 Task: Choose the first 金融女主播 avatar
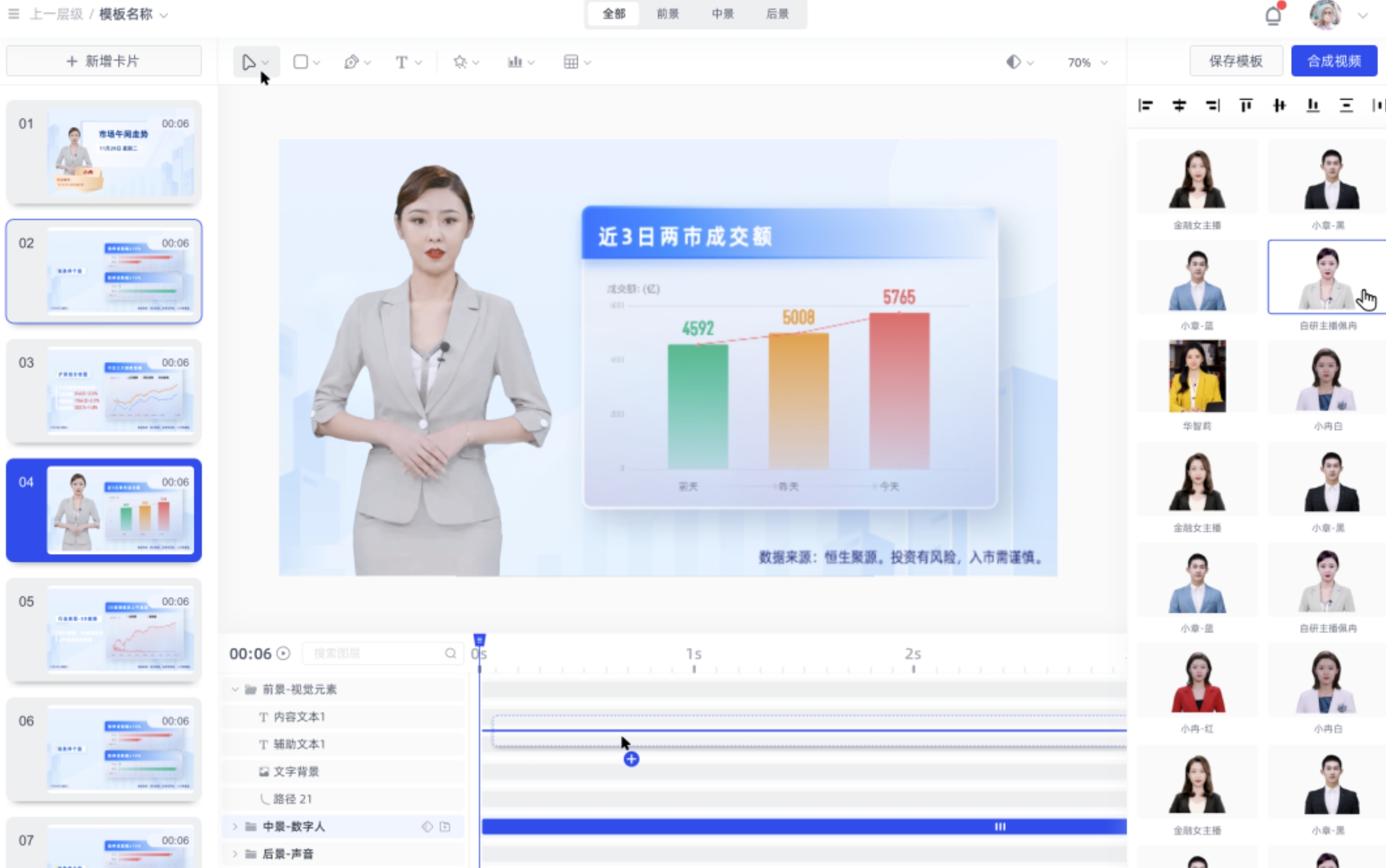click(1197, 177)
